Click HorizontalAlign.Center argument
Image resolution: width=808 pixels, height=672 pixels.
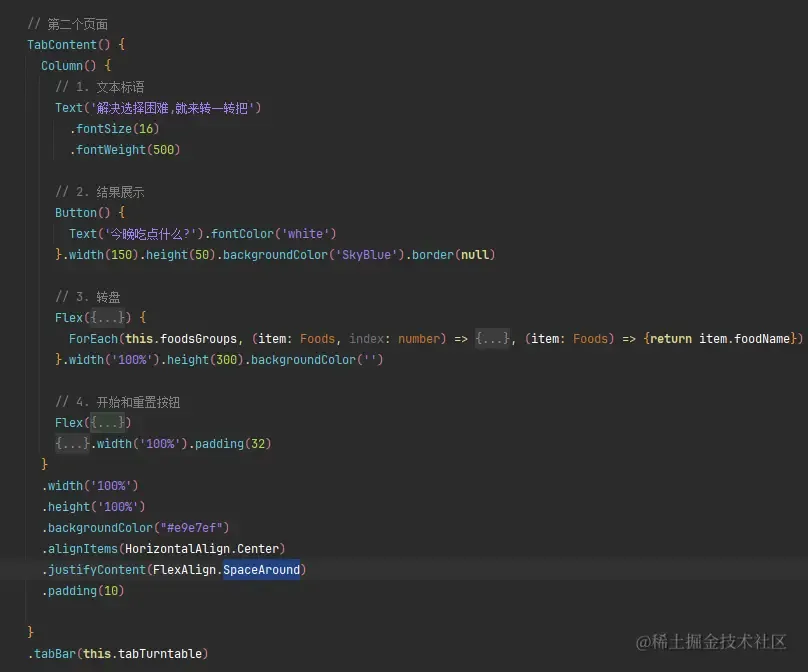coord(202,549)
